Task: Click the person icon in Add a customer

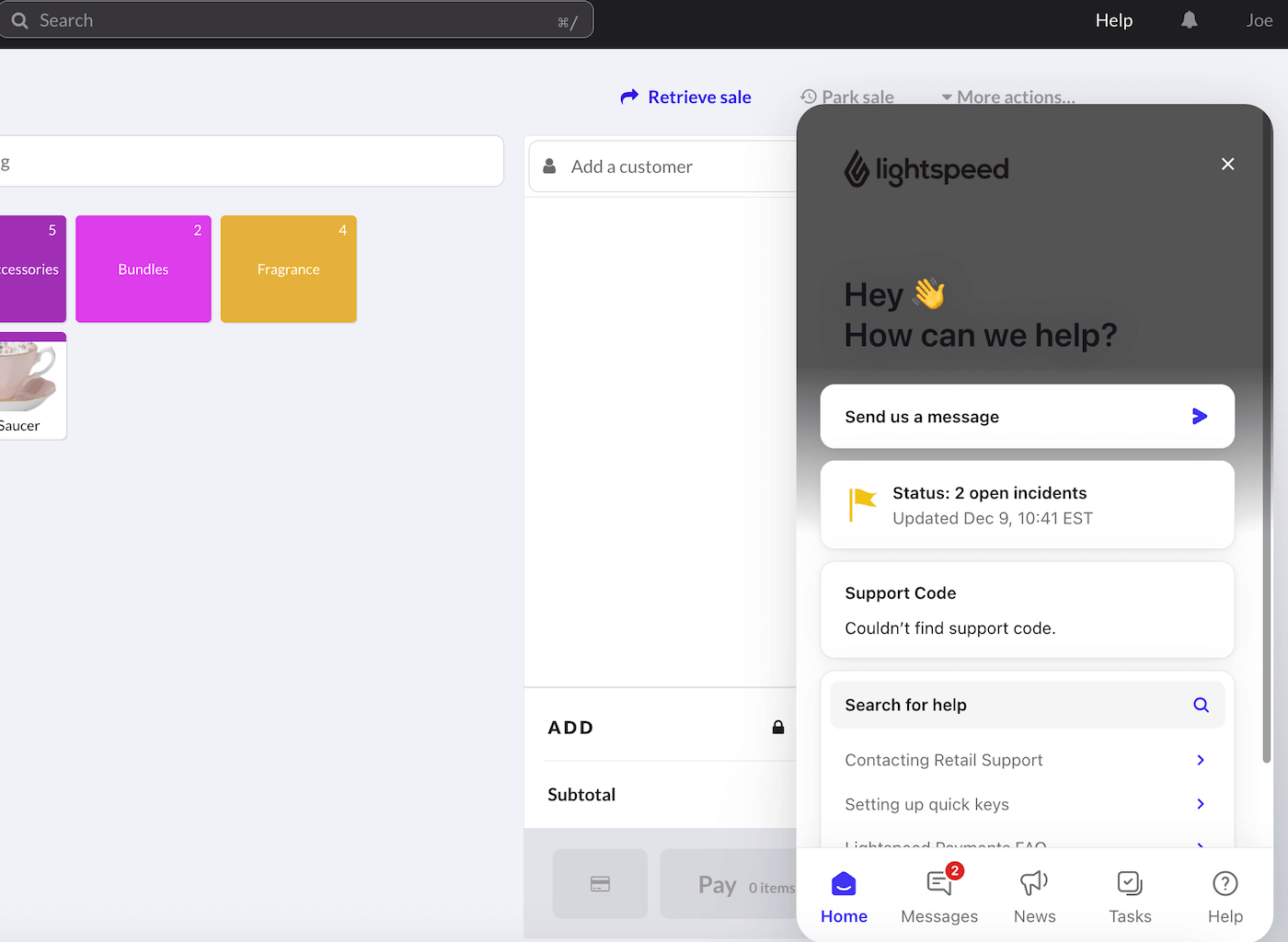Action: pos(549,167)
